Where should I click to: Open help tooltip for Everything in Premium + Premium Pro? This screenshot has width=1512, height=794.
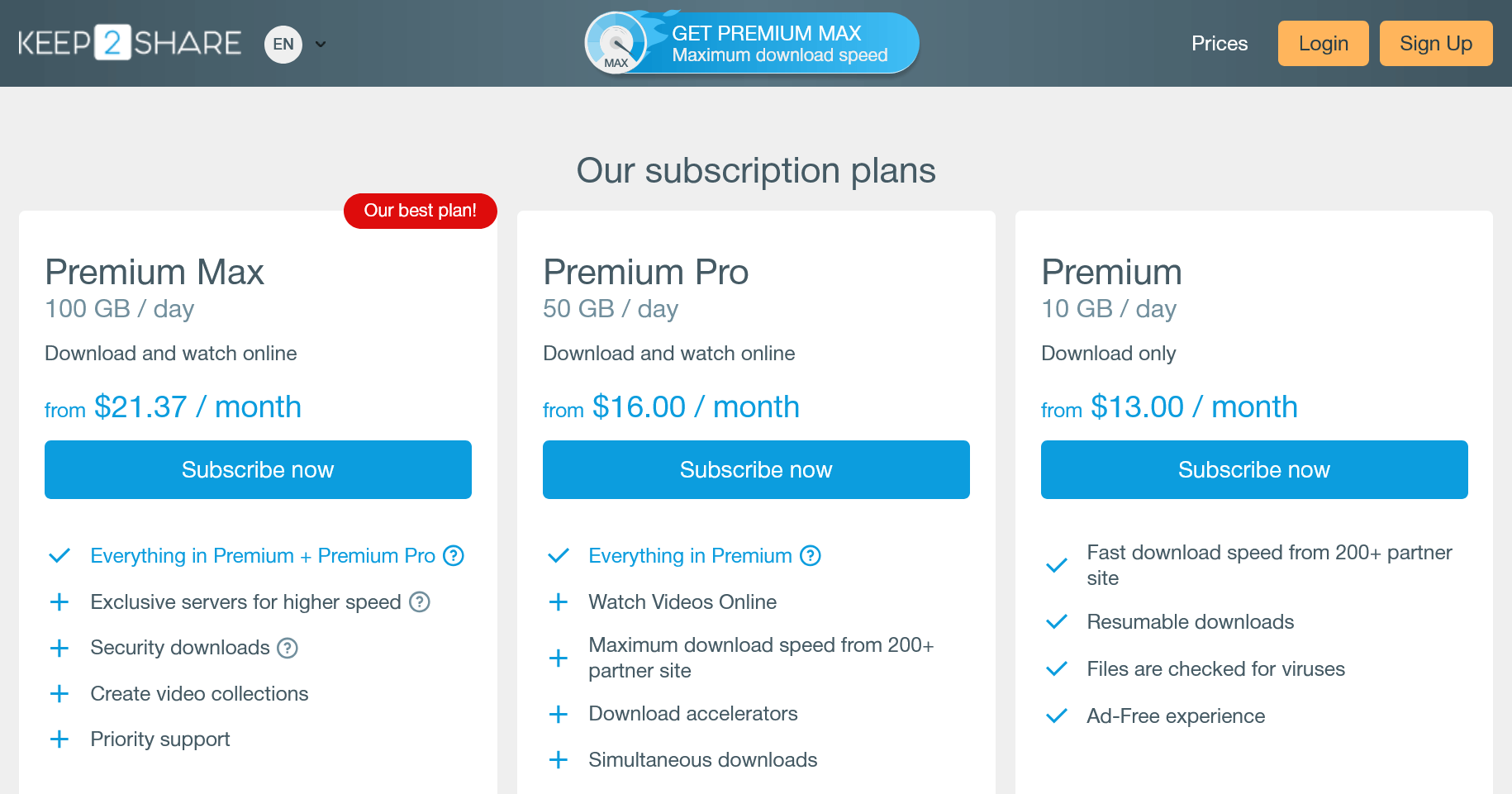point(453,556)
